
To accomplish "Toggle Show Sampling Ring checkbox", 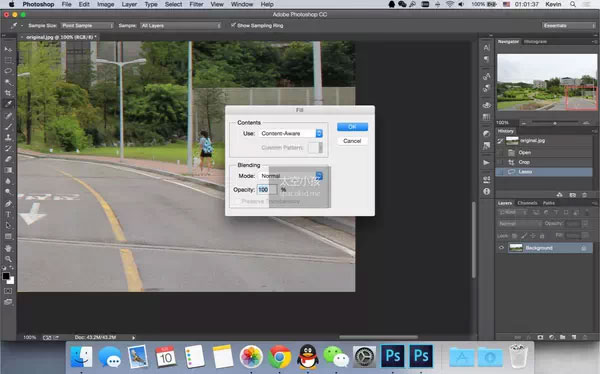I will pyautogui.click(x=233, y=25).
